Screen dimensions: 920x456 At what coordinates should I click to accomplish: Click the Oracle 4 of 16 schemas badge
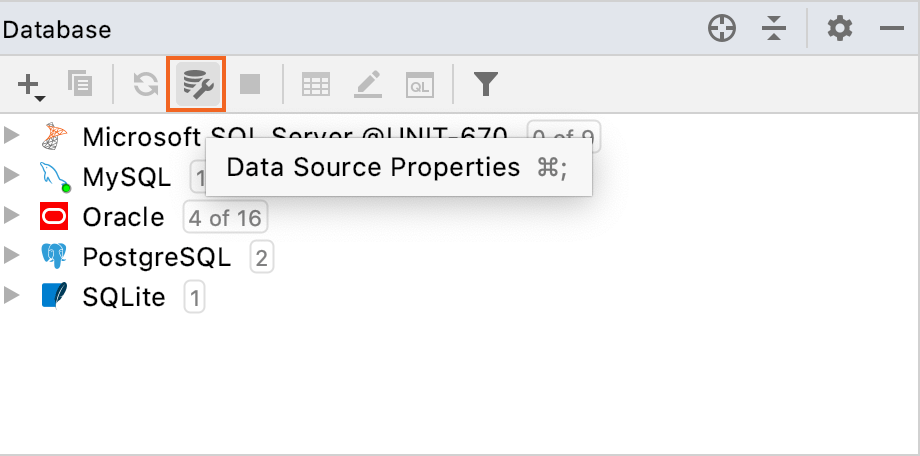point(225,218)
